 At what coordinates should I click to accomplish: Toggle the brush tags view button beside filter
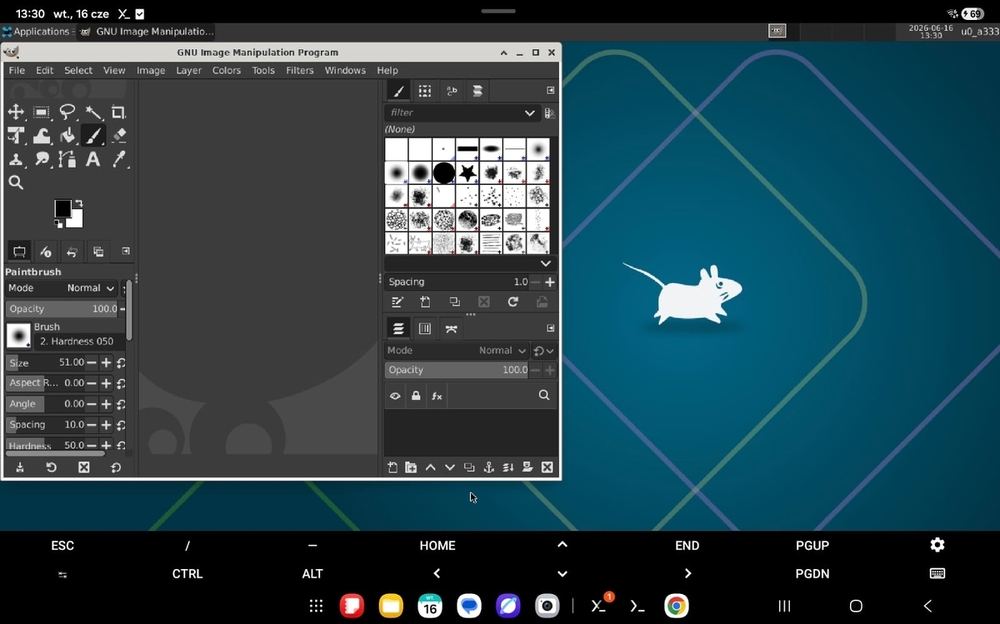pyautogui.click(x=549, y=113)
